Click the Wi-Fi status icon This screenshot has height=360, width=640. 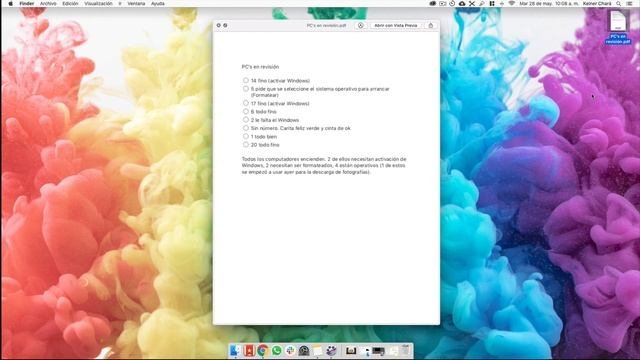511,4
